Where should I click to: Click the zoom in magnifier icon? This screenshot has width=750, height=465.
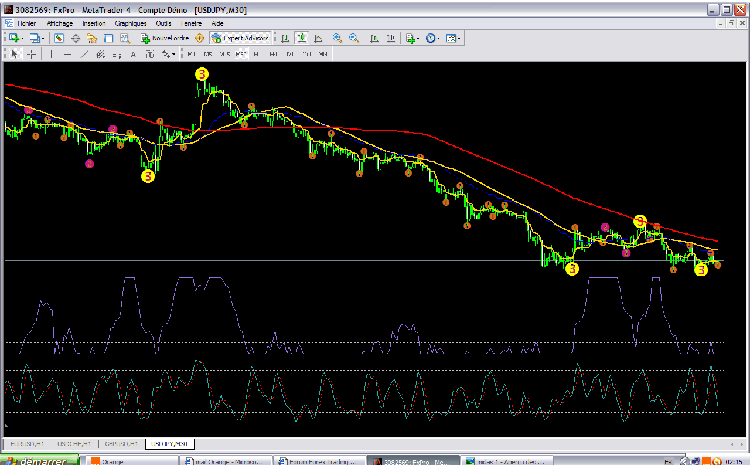tap(337, 38)
